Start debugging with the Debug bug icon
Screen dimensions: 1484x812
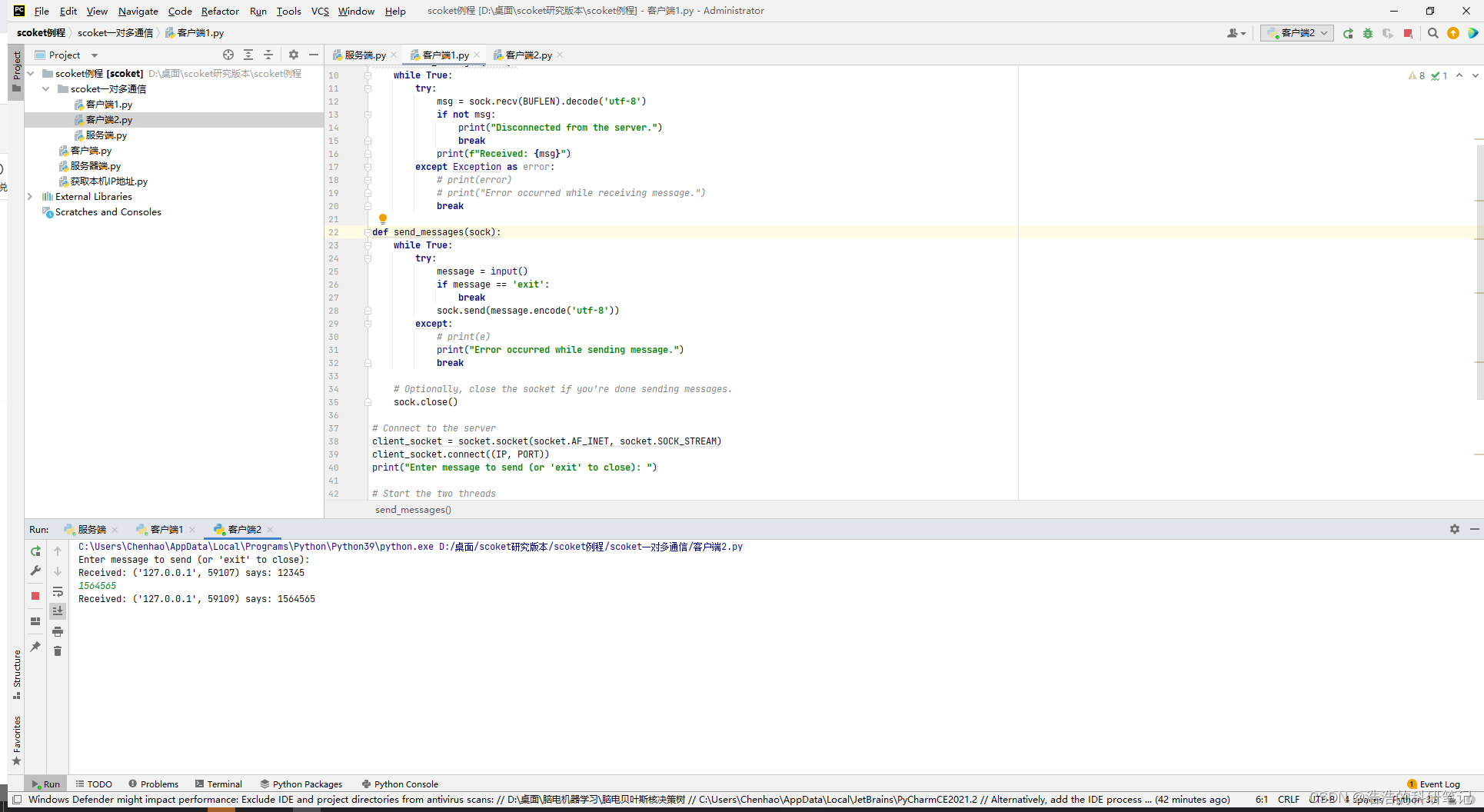click(x=1368, y=33)
